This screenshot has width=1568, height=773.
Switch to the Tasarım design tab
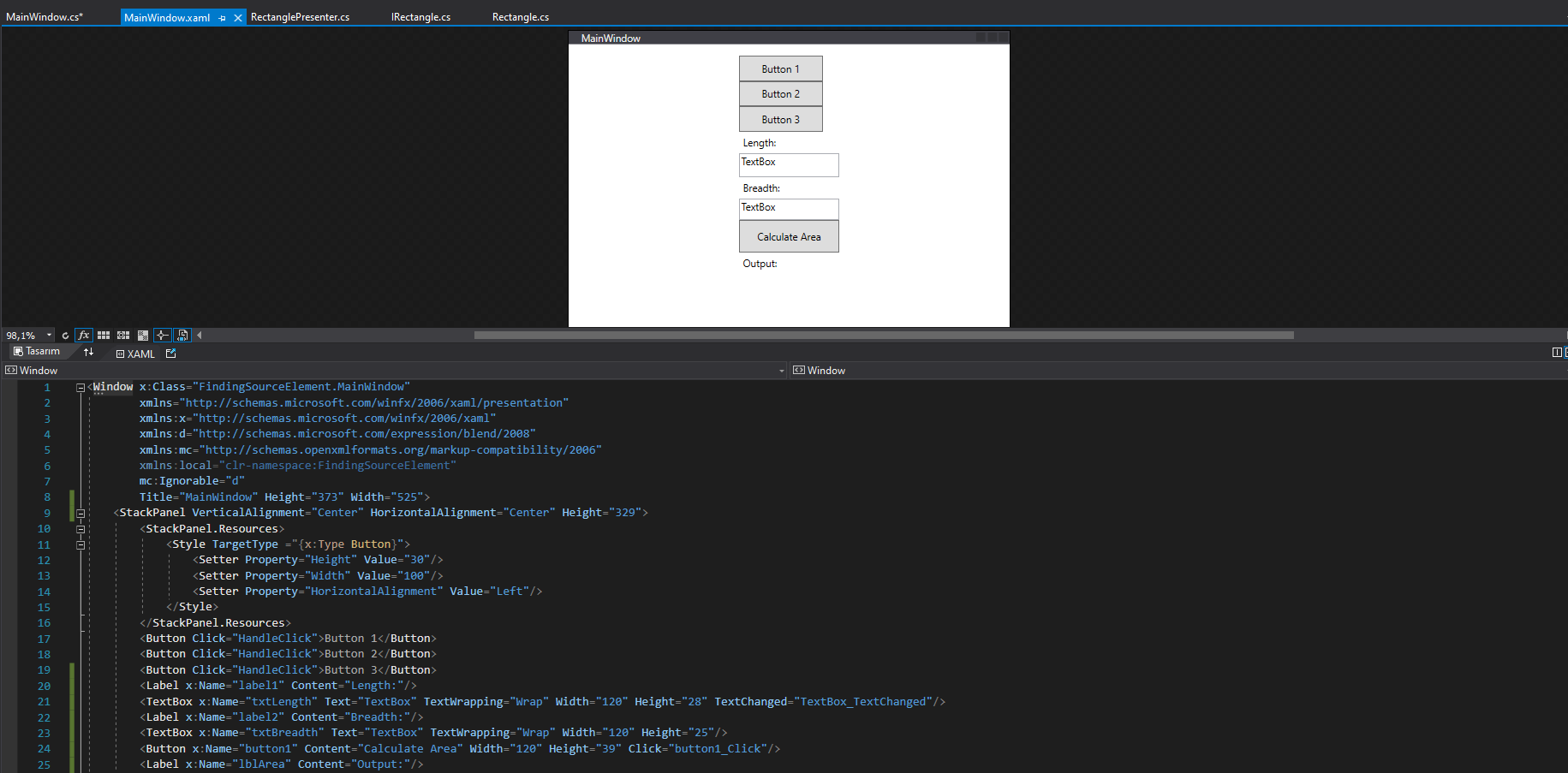pos(37,352)
